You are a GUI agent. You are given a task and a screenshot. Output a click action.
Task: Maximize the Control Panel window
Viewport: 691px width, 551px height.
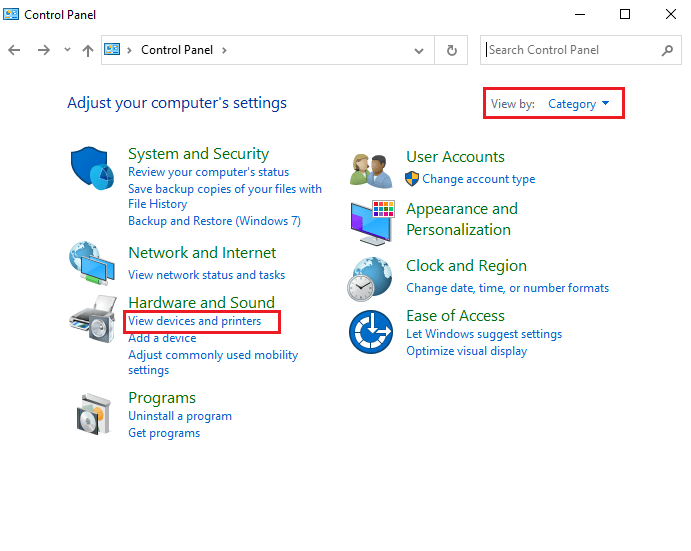tap(625, 14)
